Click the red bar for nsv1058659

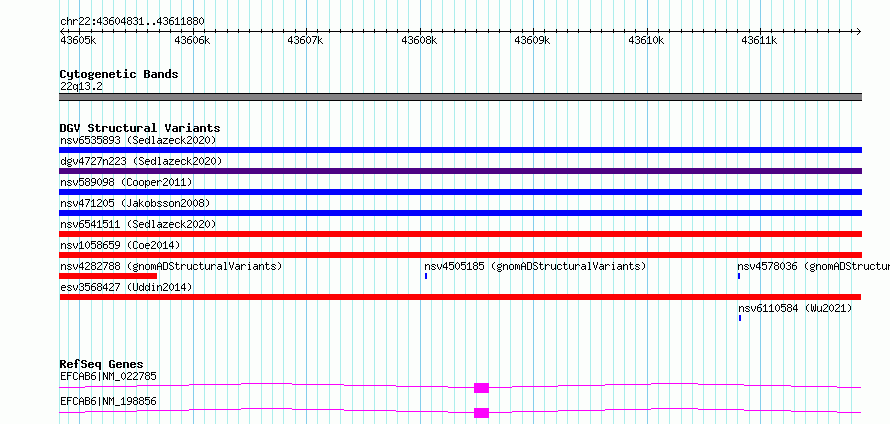460,255
